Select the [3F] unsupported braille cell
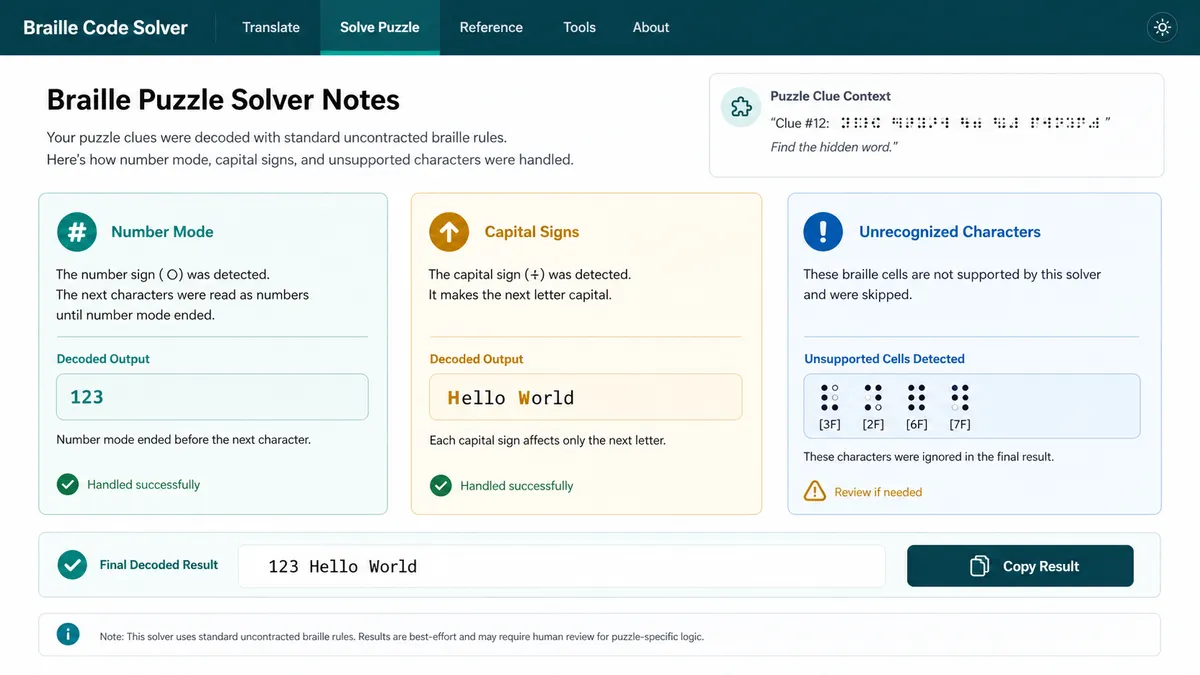This screenshot has width=1200, height=675. [x=830, y=406]
